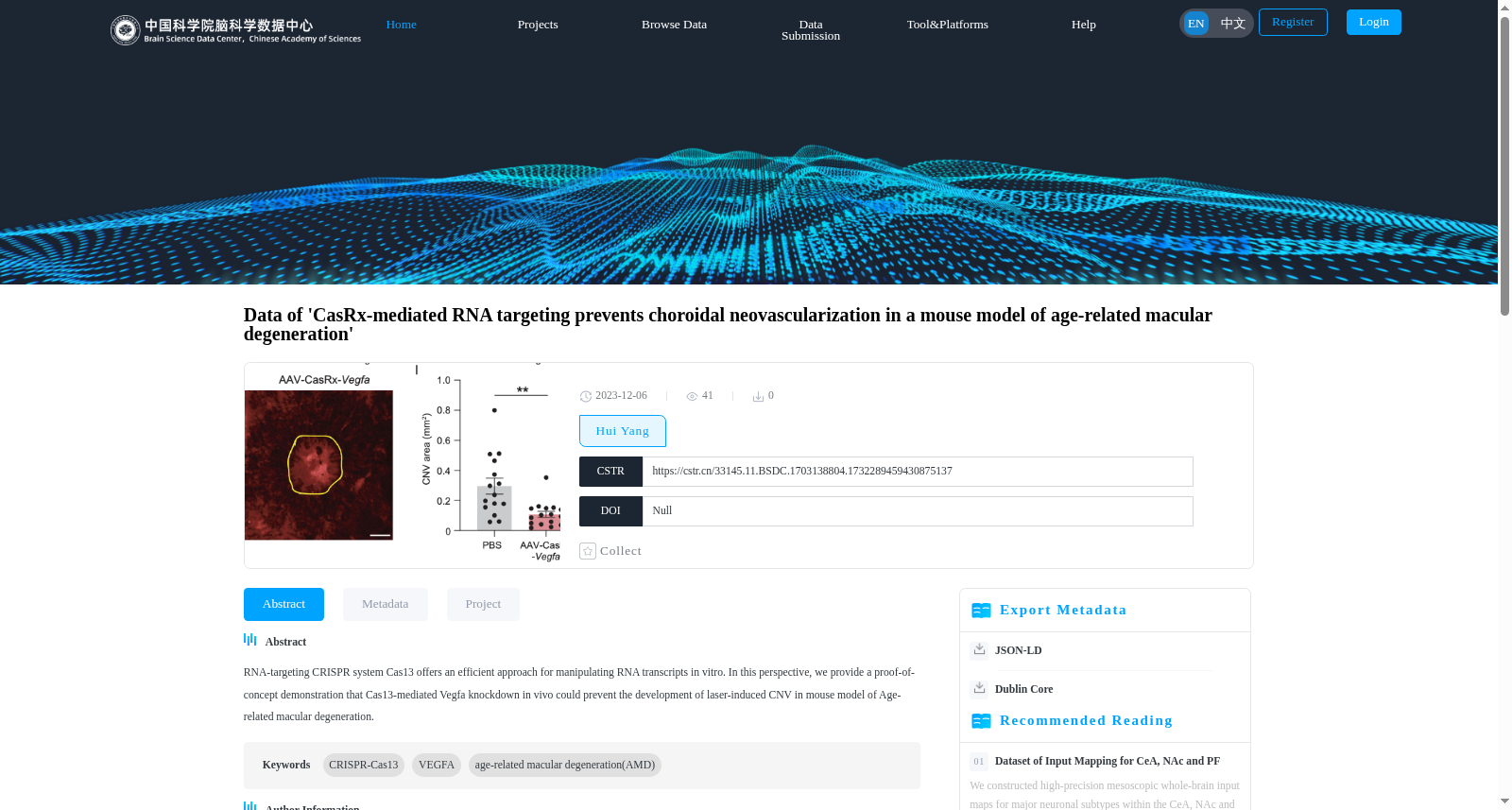Click the Recommended Reading heading
This screenshot has width=1512, height=810.
click(x=1086, y=721)
